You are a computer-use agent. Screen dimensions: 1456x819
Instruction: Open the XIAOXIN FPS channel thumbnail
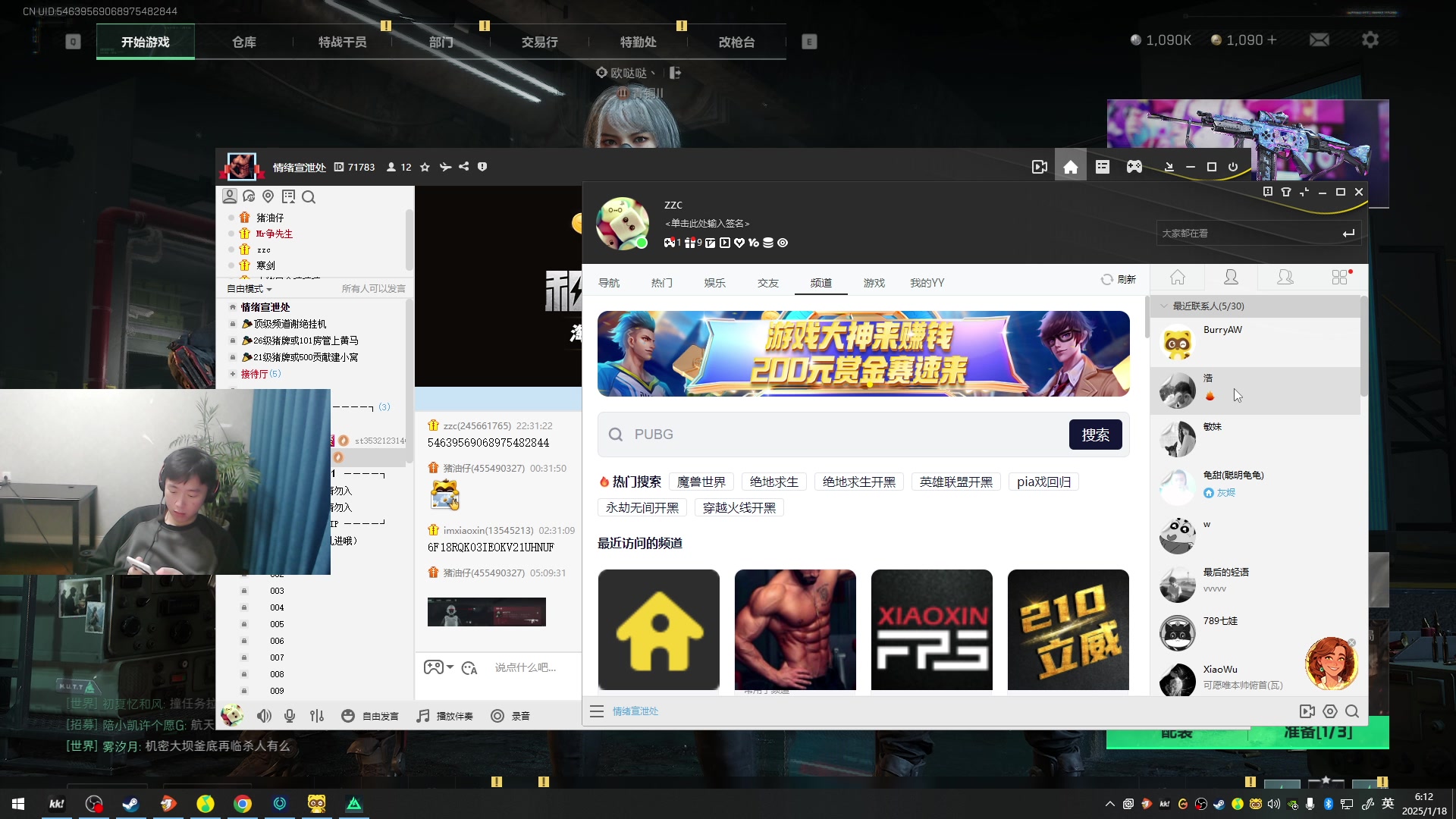tap(931, 629)
